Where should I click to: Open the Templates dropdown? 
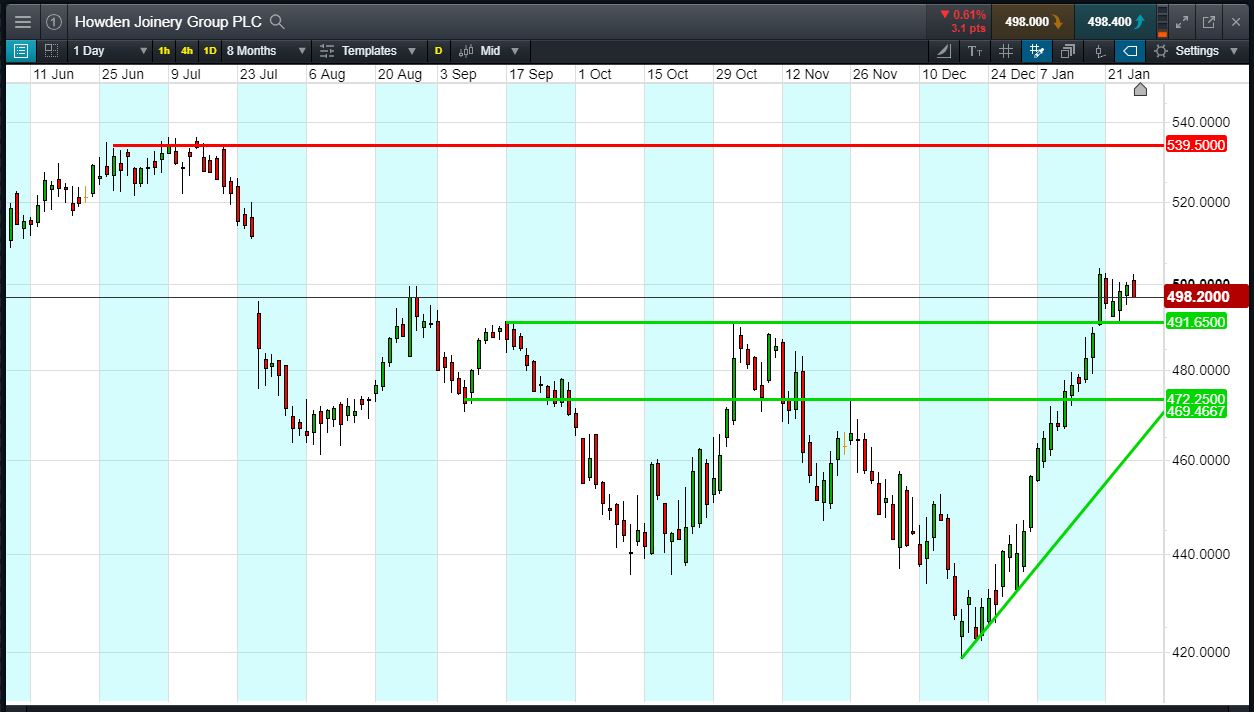click(368, 51)
